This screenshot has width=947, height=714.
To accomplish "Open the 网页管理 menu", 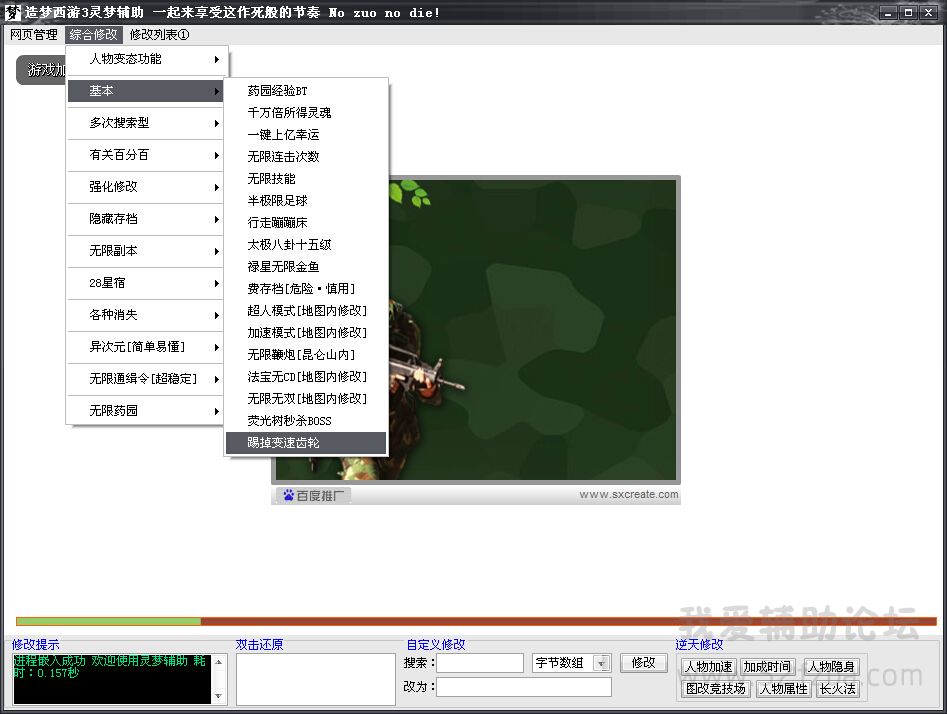I will coord(33,35).
